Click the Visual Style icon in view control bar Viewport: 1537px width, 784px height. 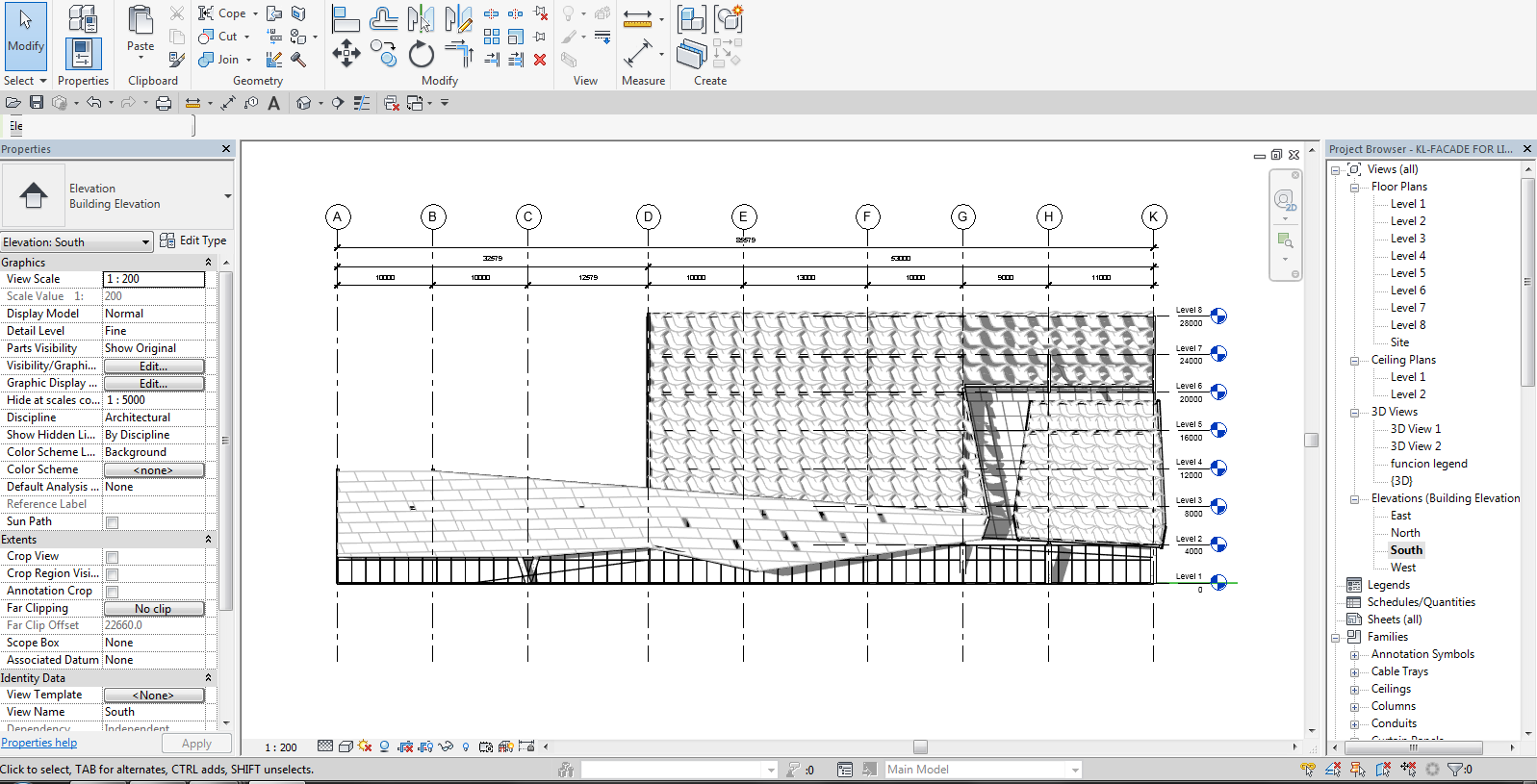coord(346,746)
